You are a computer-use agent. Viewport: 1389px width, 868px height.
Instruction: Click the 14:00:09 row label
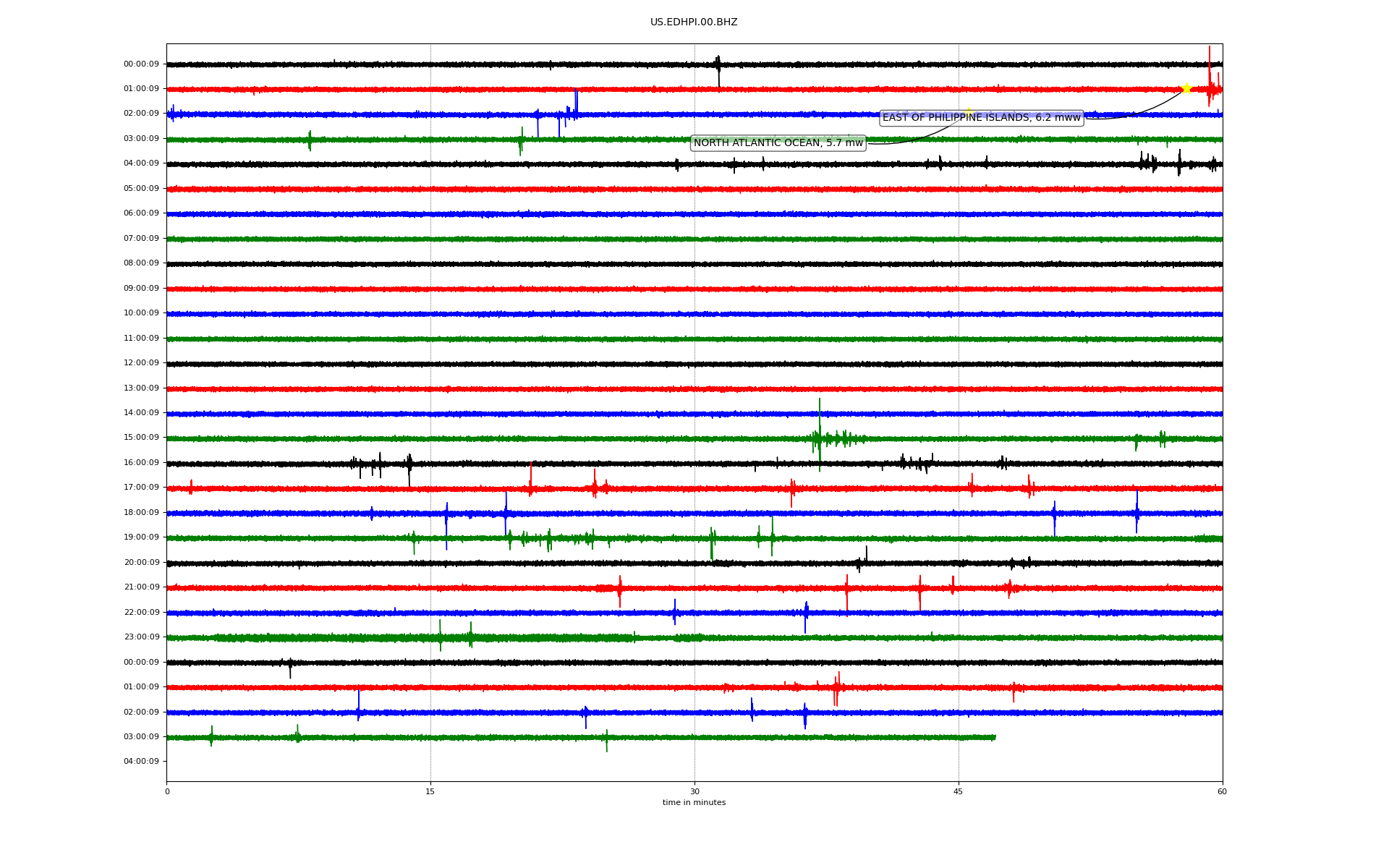(x=141, y=413)
